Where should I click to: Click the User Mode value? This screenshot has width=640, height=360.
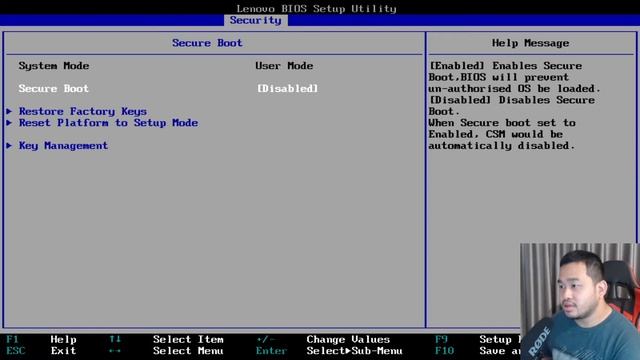[x=284, y=66]
